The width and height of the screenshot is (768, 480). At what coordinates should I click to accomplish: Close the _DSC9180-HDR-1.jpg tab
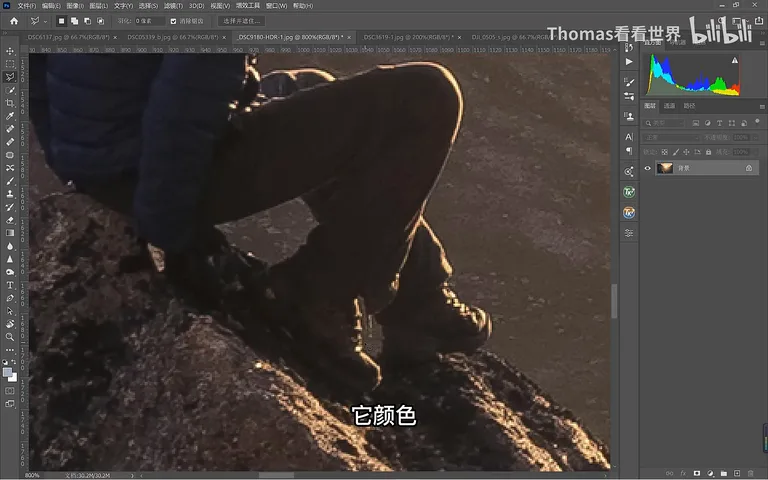[x=349, y=37]
